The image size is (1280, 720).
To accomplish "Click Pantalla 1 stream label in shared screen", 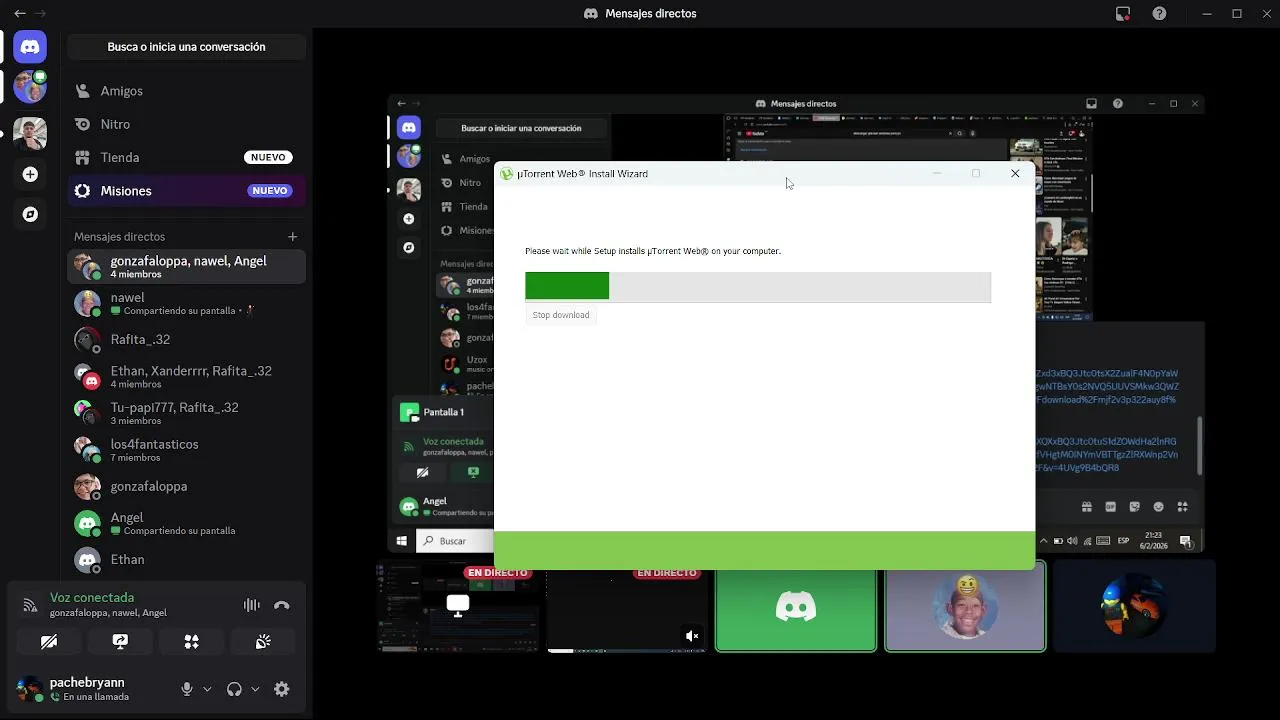I will tap(444, 412).
